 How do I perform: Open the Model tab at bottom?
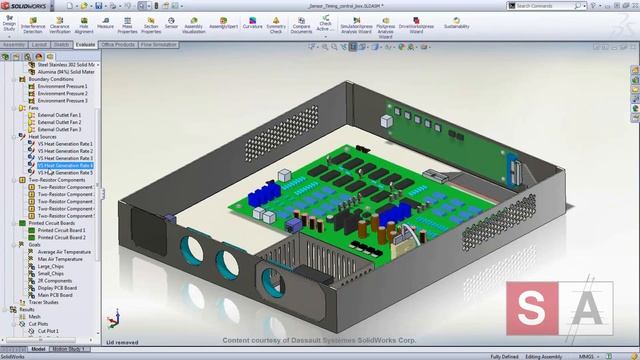point(38,349)
